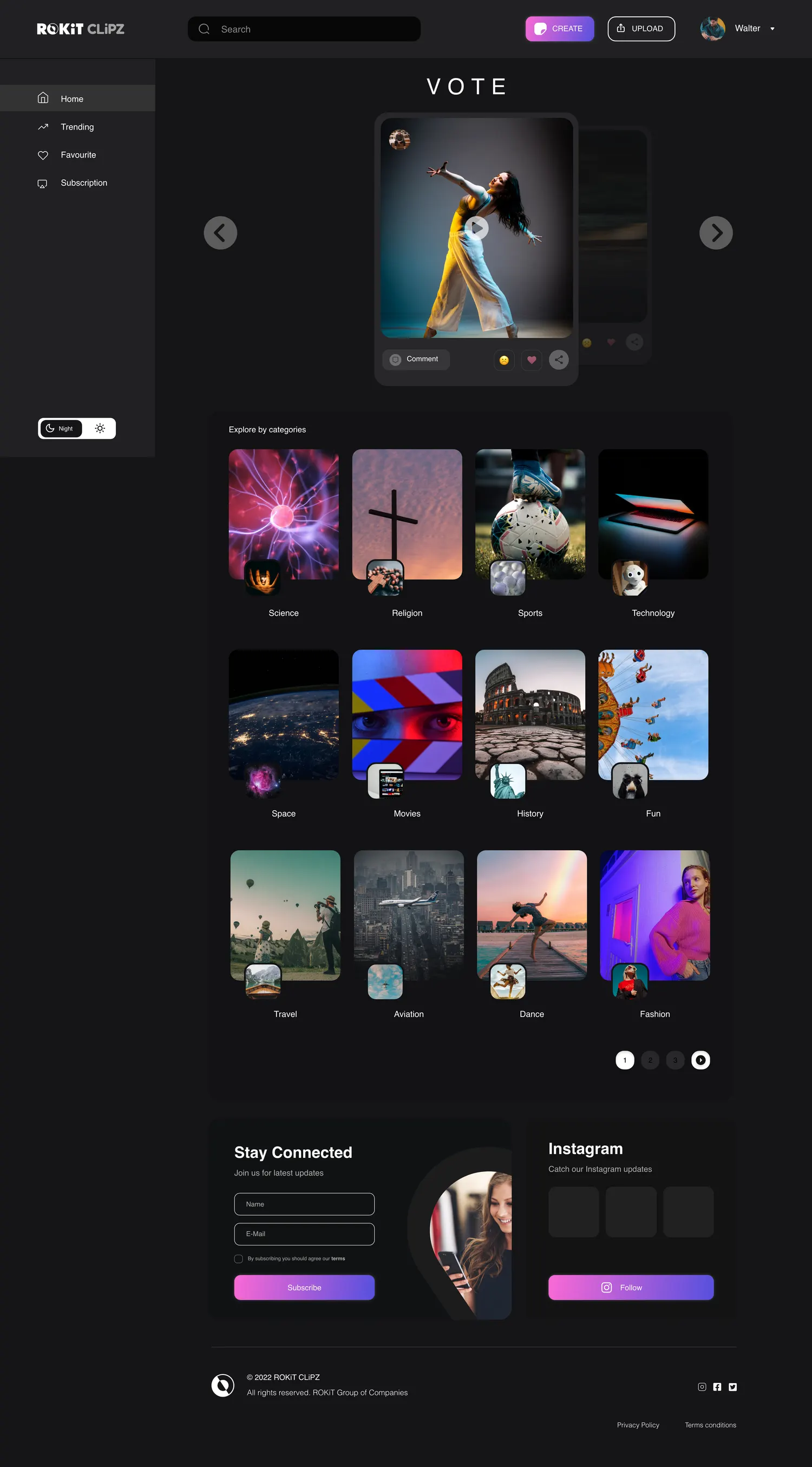
Task: Open the Walter account dropdown arrow
Action: (x=772, y=29)
